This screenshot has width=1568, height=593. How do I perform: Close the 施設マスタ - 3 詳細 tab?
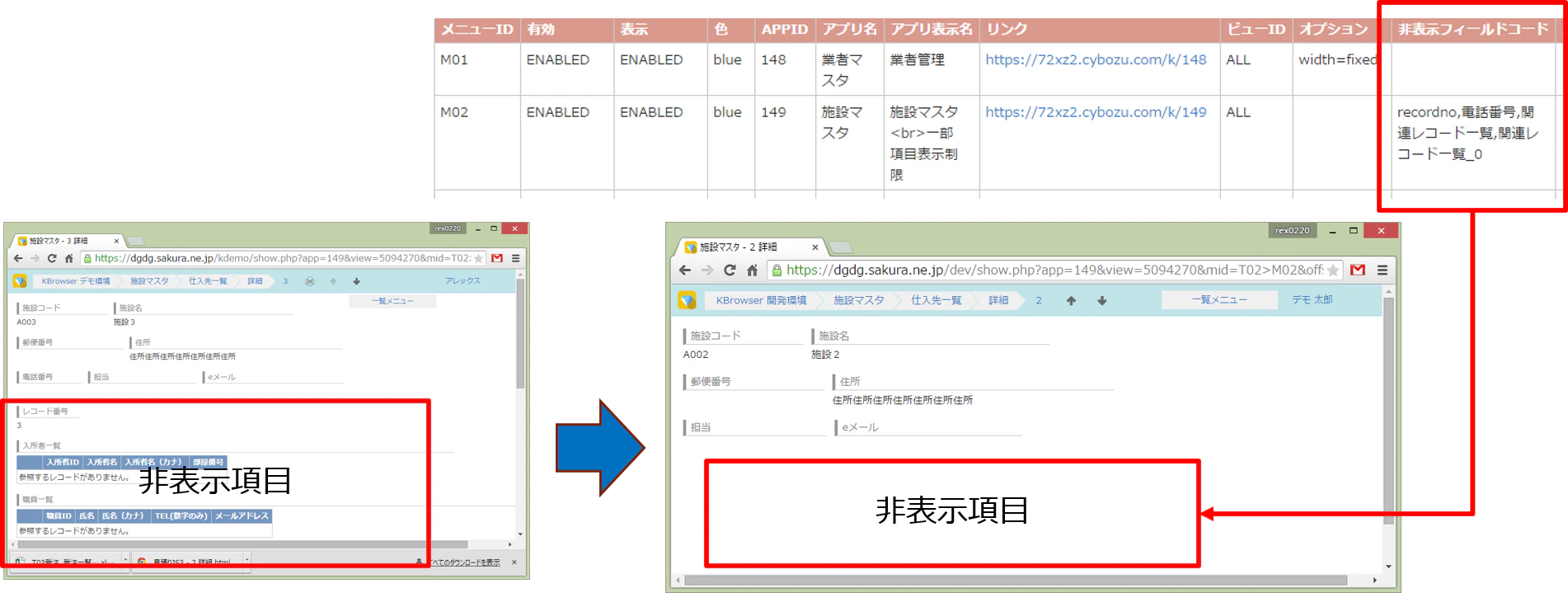pyautogui.click(x=116, y=241)
